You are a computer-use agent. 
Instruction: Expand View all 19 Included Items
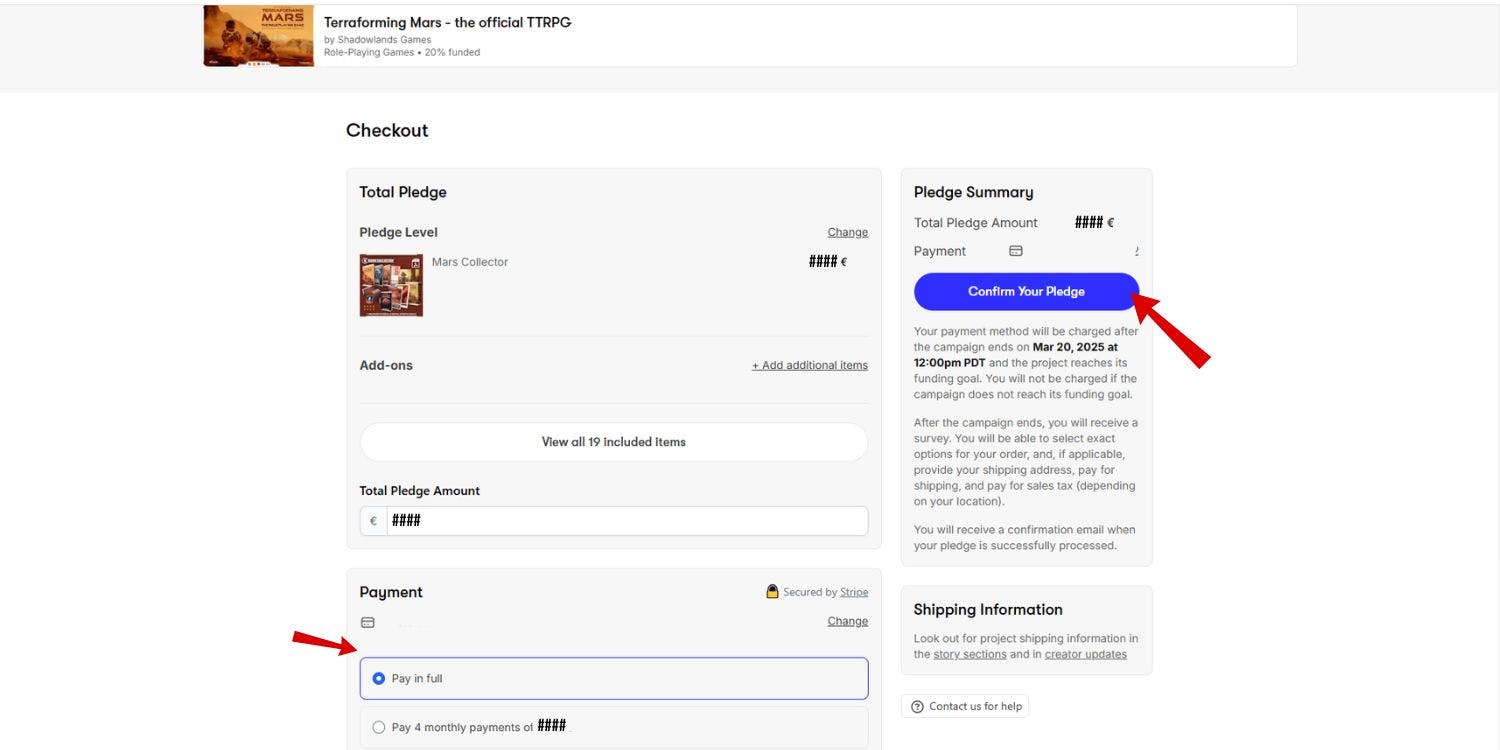click(613, 442)
